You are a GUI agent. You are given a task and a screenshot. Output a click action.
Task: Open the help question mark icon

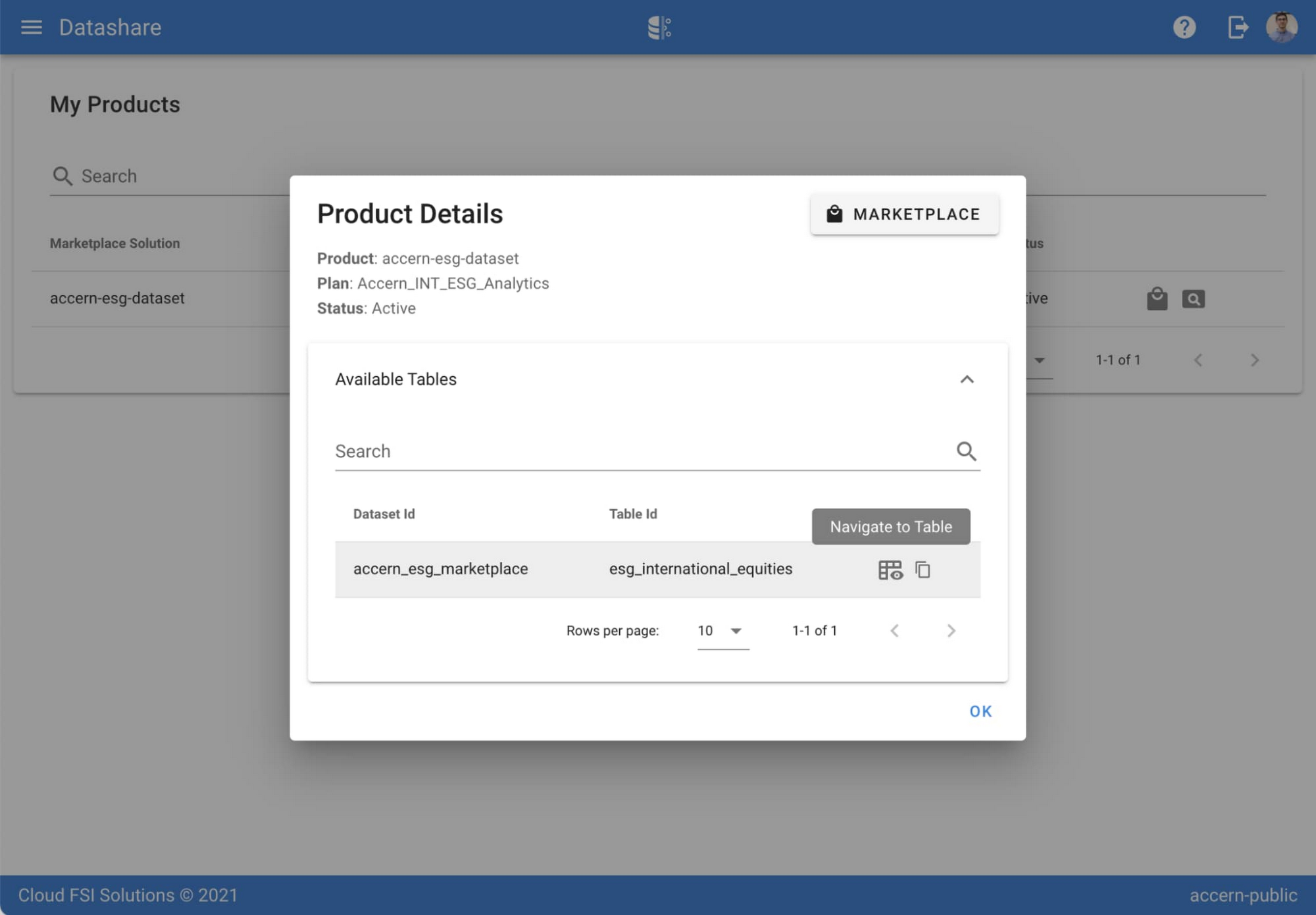click(1184, 28)
